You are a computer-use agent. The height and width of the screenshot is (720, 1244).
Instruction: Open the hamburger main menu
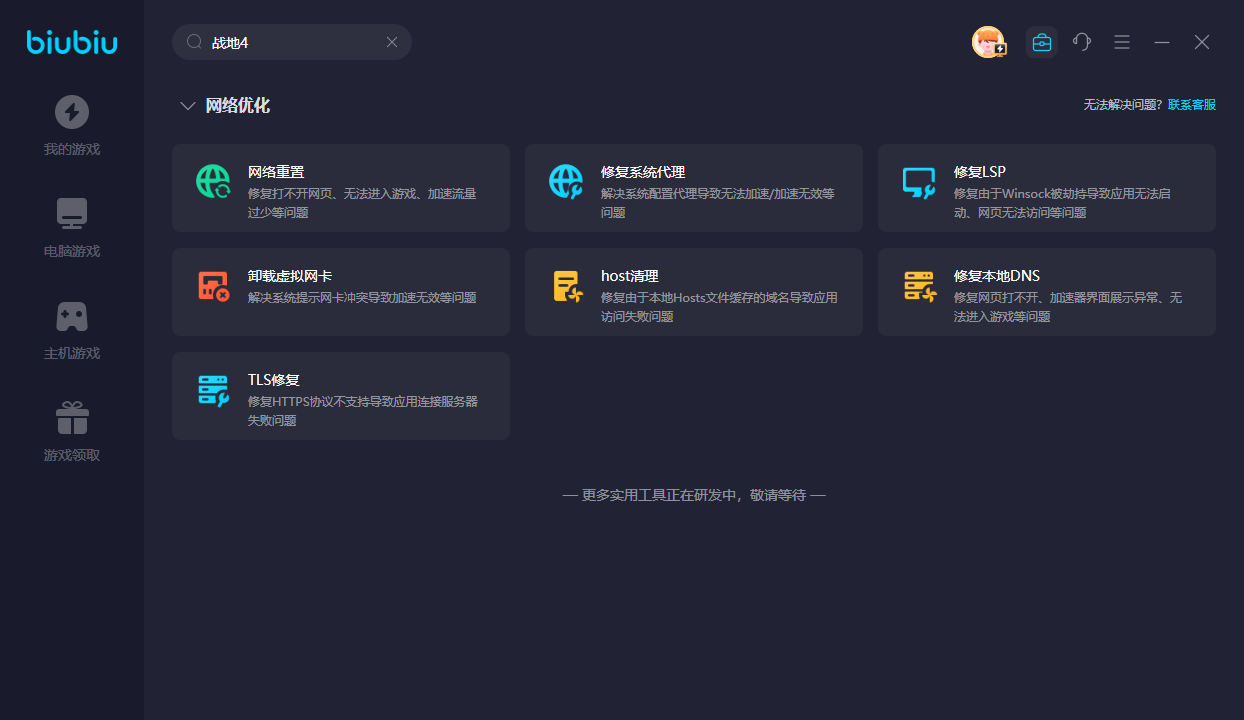click(1122, 42)
